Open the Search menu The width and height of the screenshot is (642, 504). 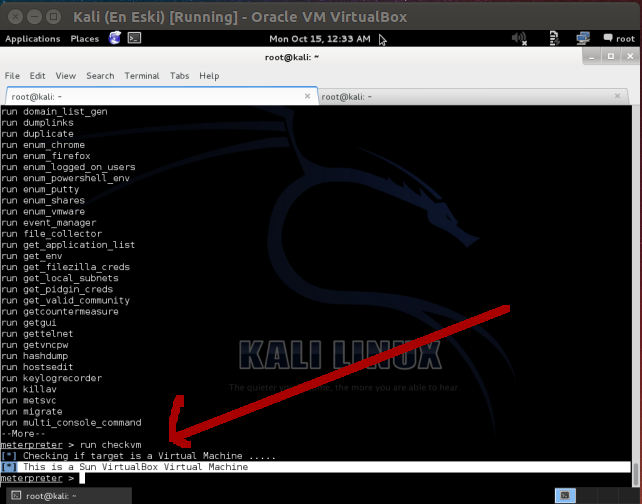pyautogui.click(x=100, y=76)
